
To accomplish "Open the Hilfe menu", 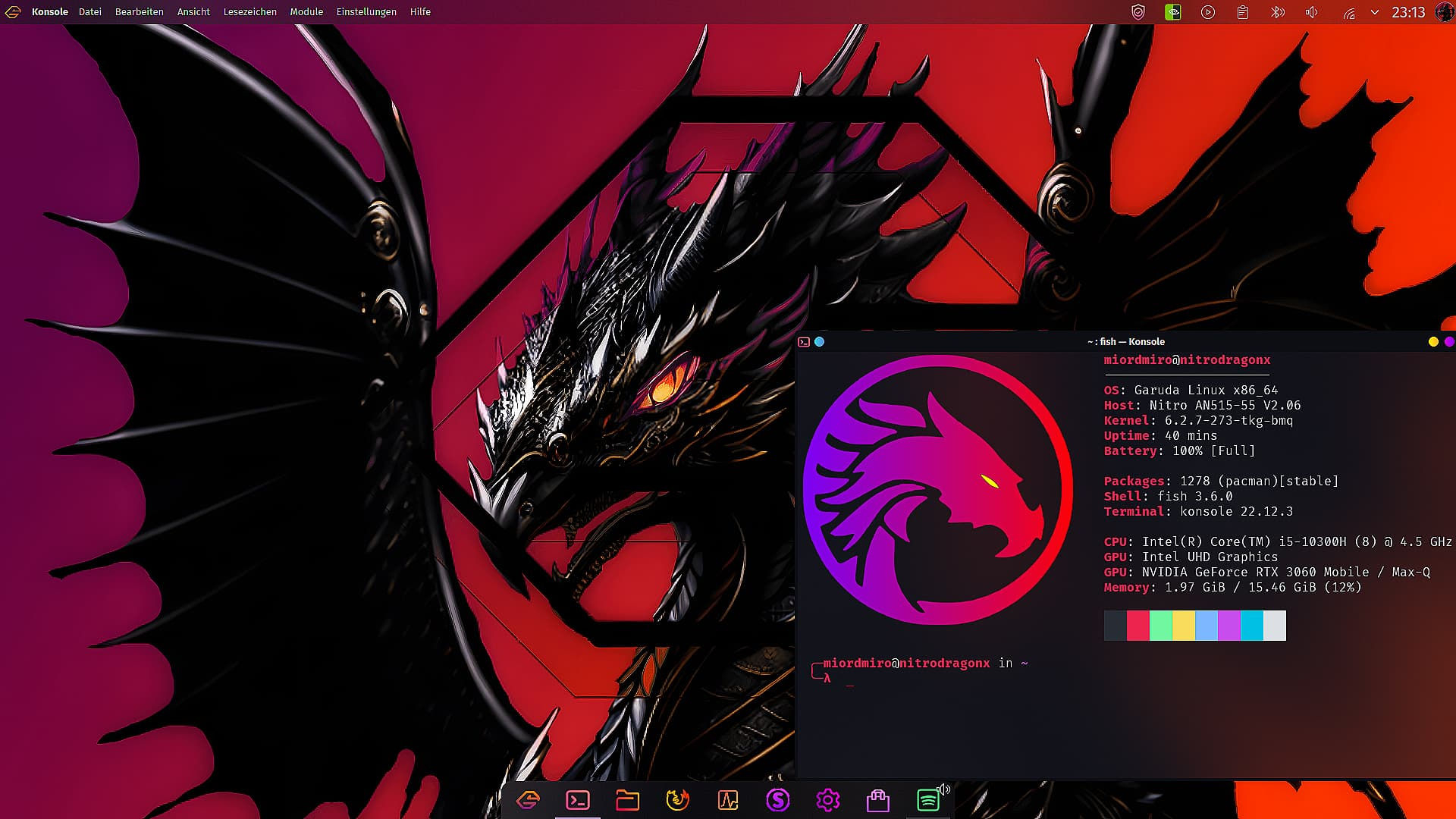I will 420,12.
